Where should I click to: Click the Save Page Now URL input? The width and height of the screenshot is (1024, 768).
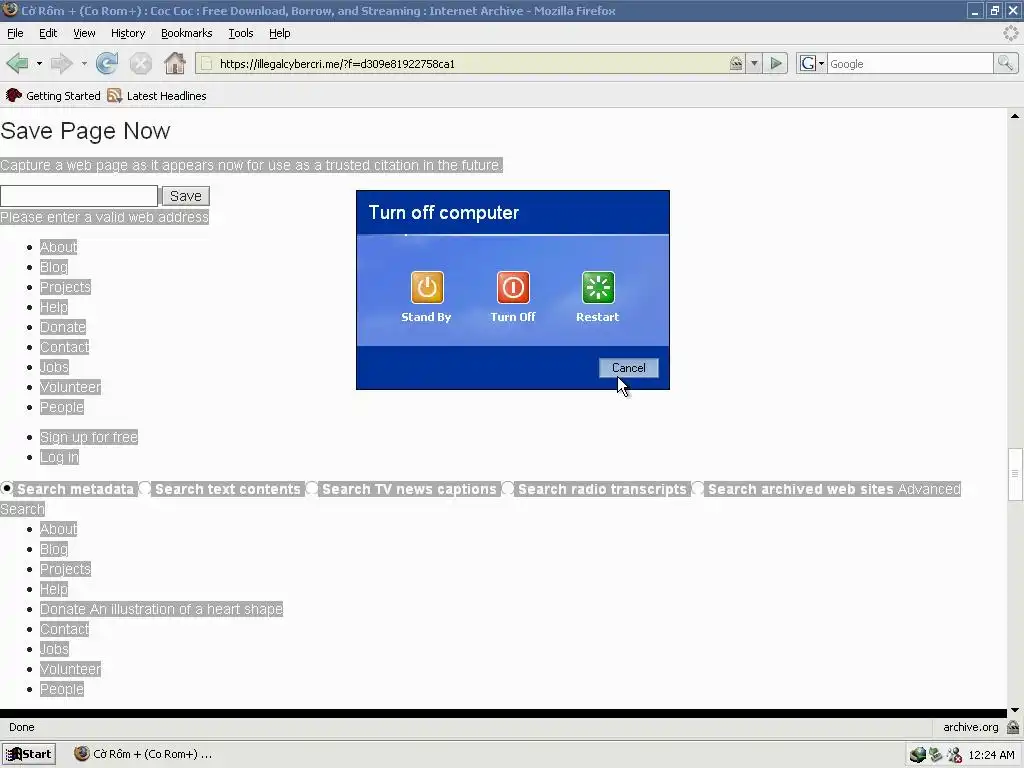tap(79, 196)
